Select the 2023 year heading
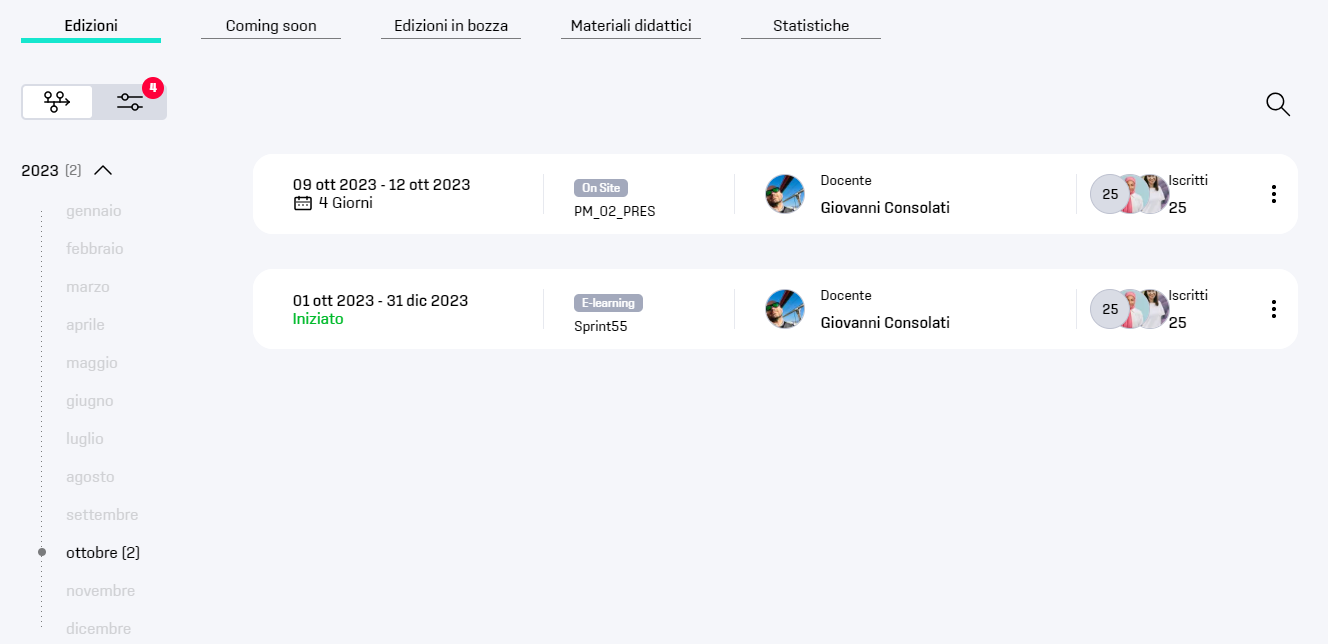 (x=40, y=171)
